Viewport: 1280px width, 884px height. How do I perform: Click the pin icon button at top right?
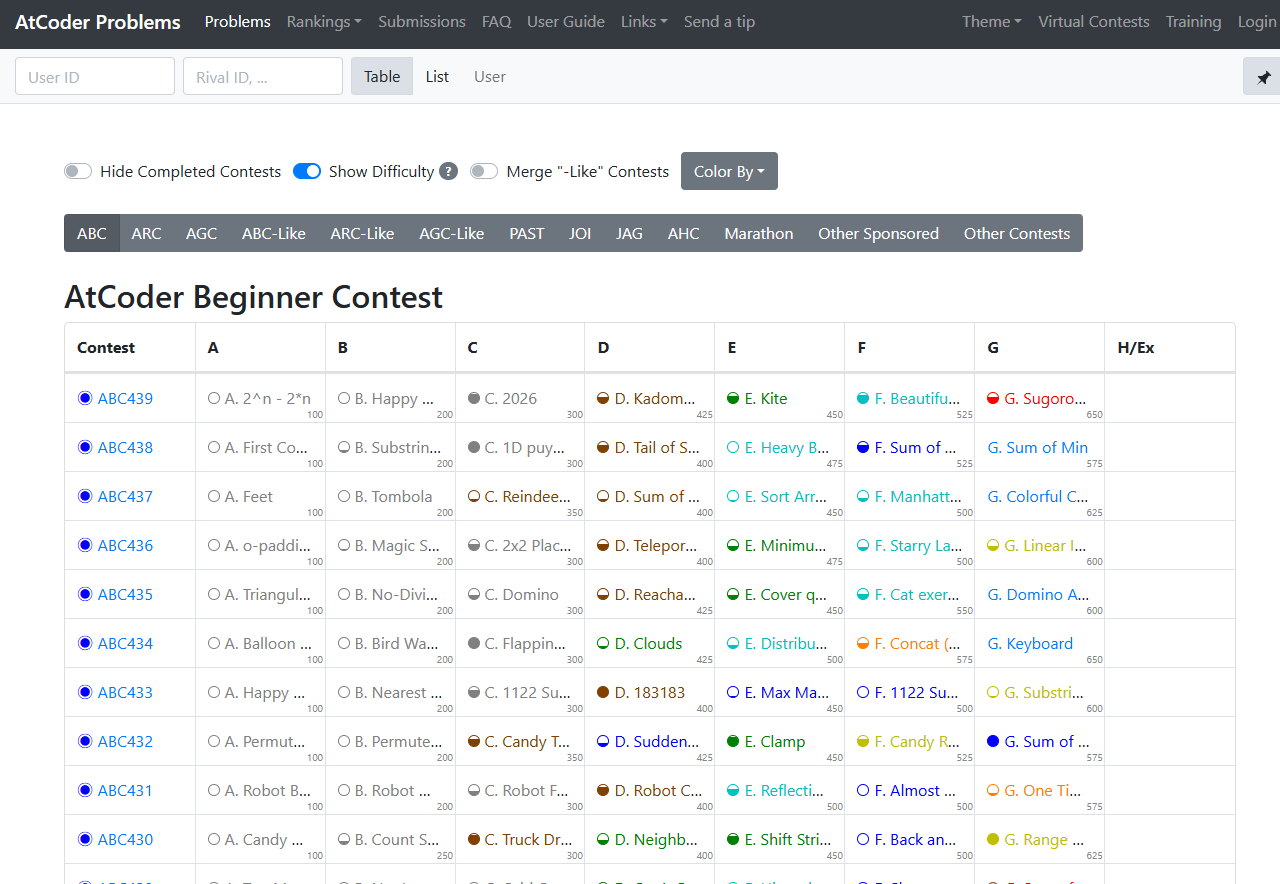coord(1263,77)
